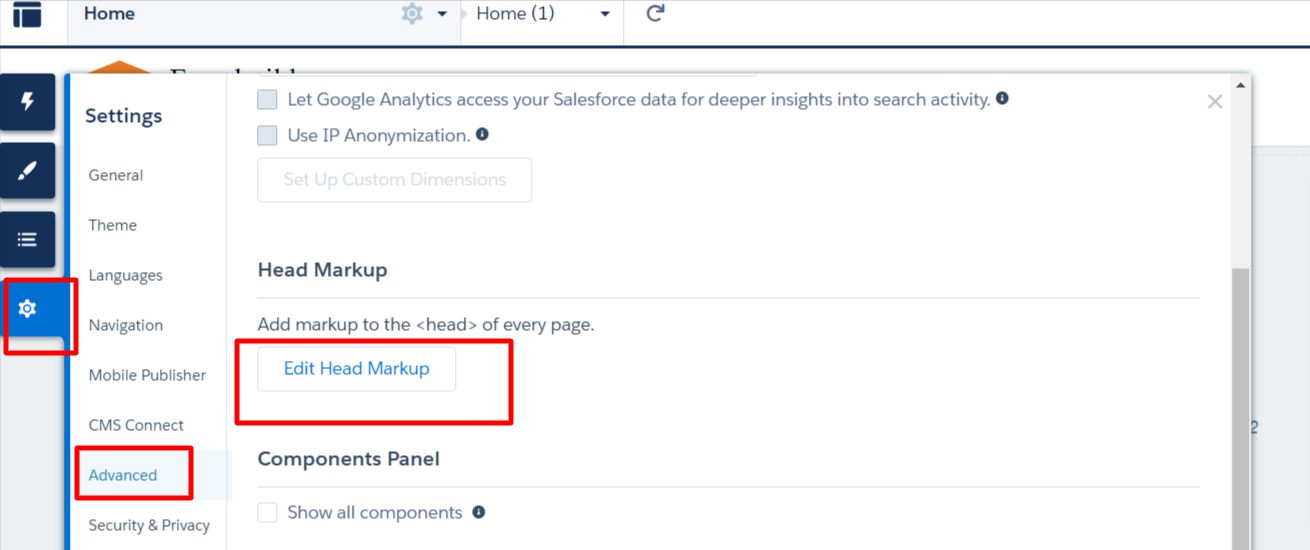Open the Mobile Publisher settings tab
The image size is (1310, 550).
(147, 375)
